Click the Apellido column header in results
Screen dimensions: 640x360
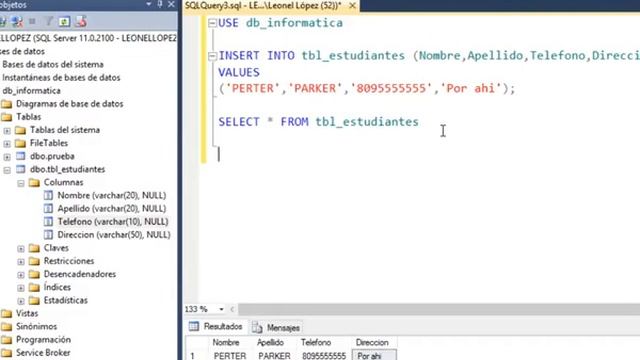tap(275, 343)
